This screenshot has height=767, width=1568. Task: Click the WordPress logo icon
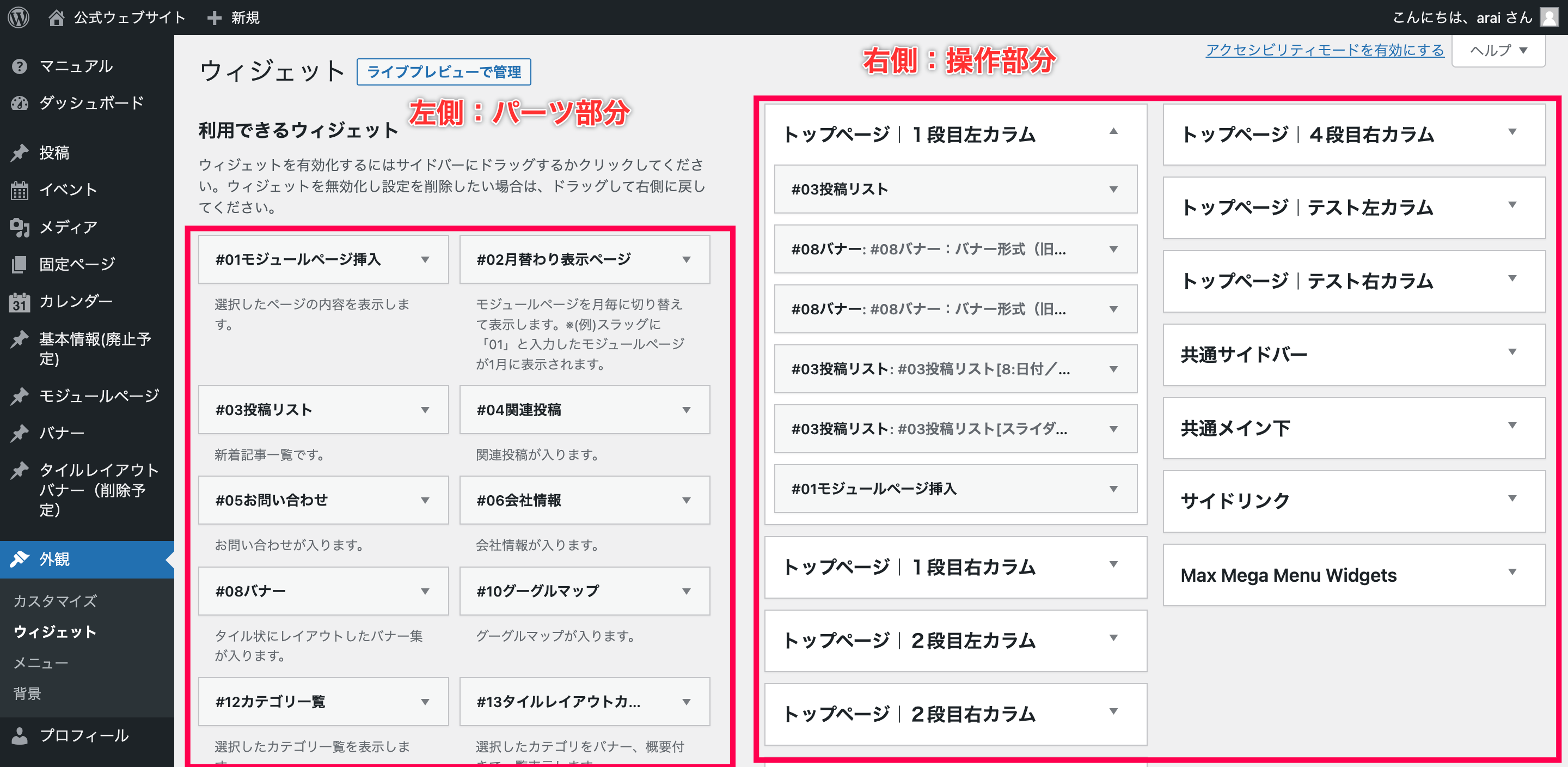(x=19, y=17)
